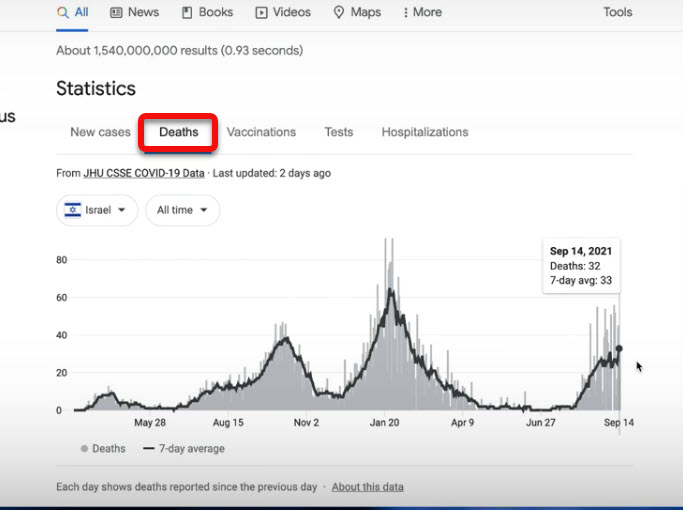Click the tooltip date Sep 14, 2021
Screen dimensions: 683x510
(x=581, y=251)
